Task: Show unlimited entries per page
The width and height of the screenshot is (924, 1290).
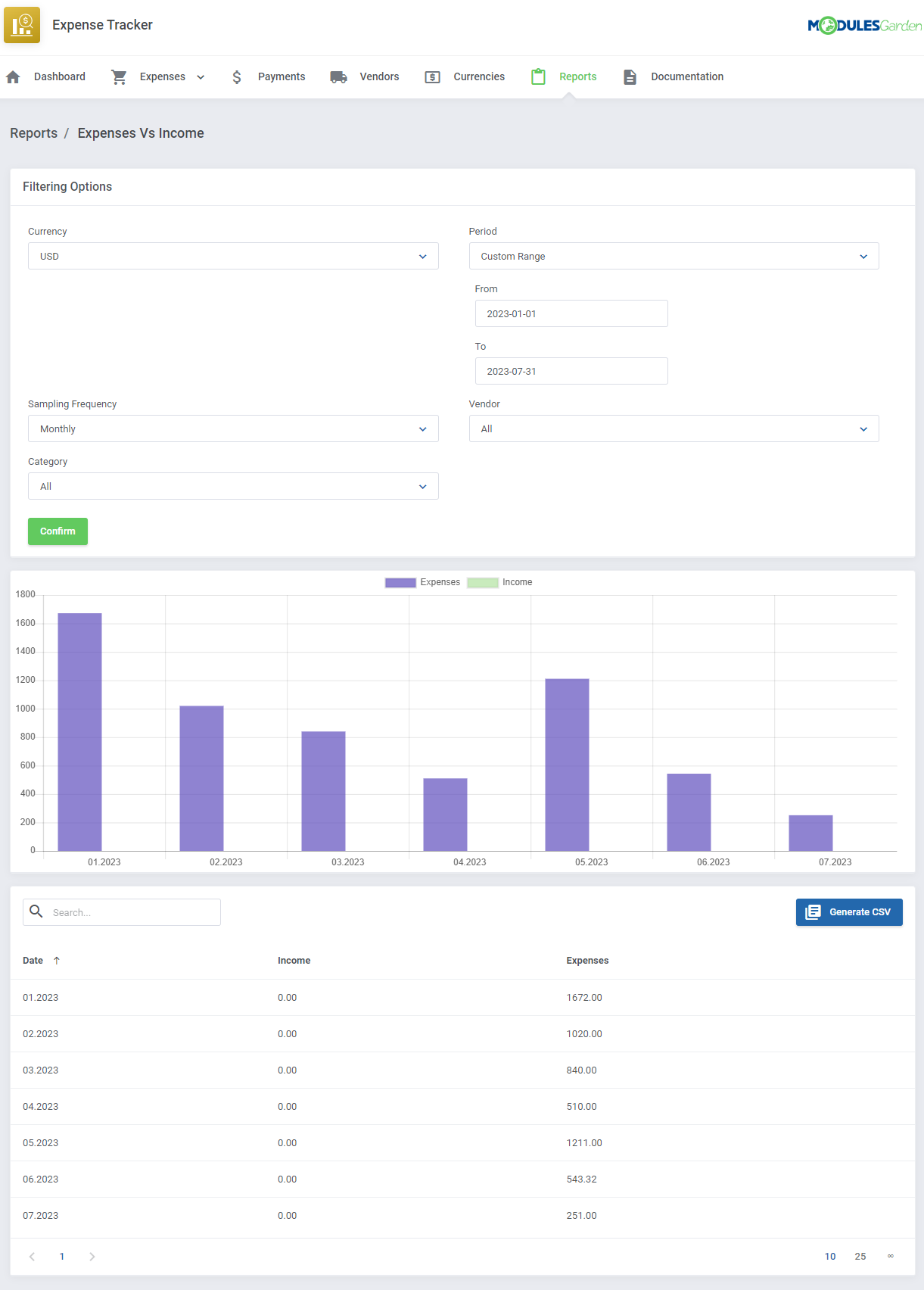Action: point(891,1257)
